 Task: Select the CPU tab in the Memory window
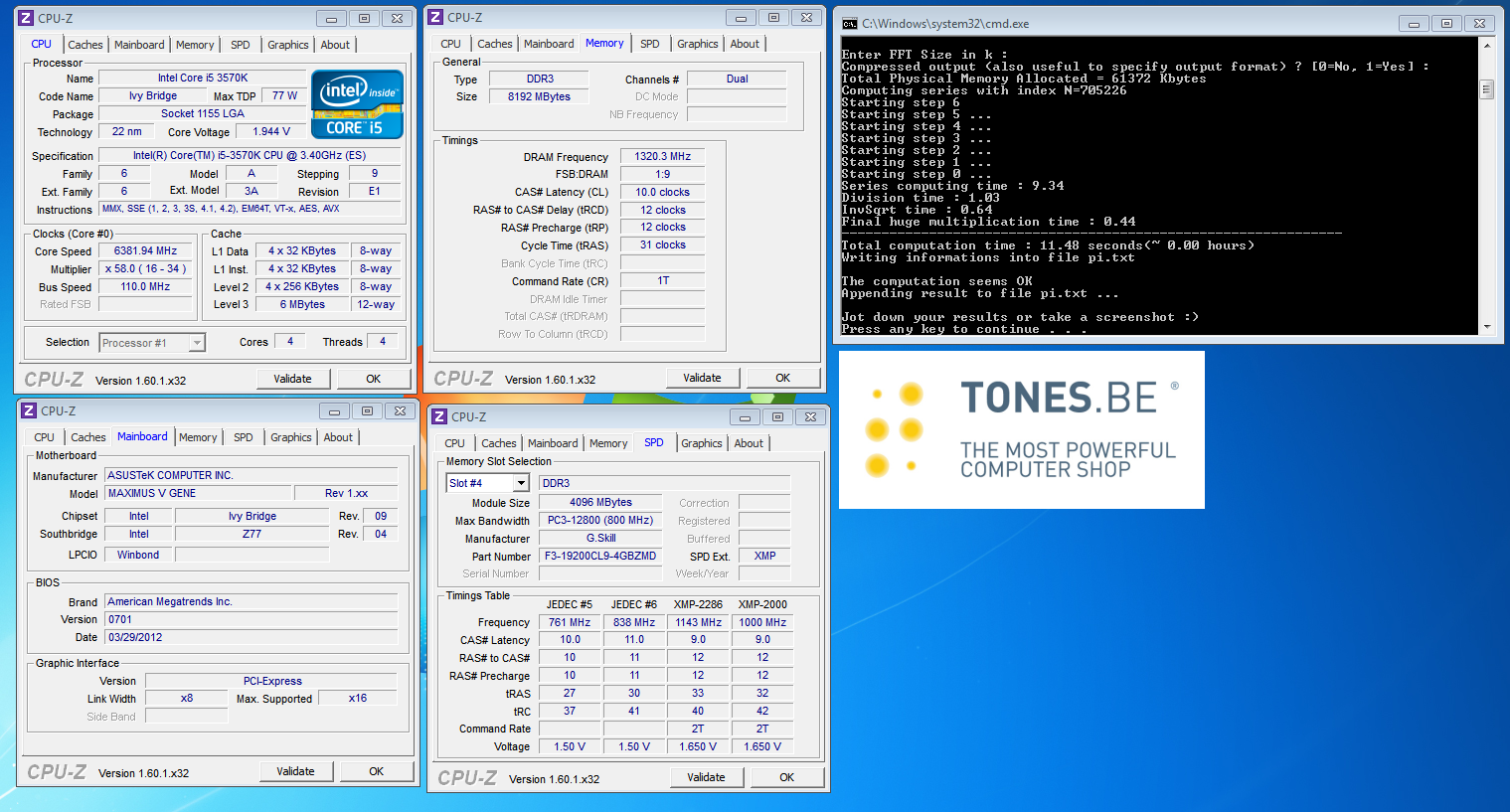coord(450,44)
